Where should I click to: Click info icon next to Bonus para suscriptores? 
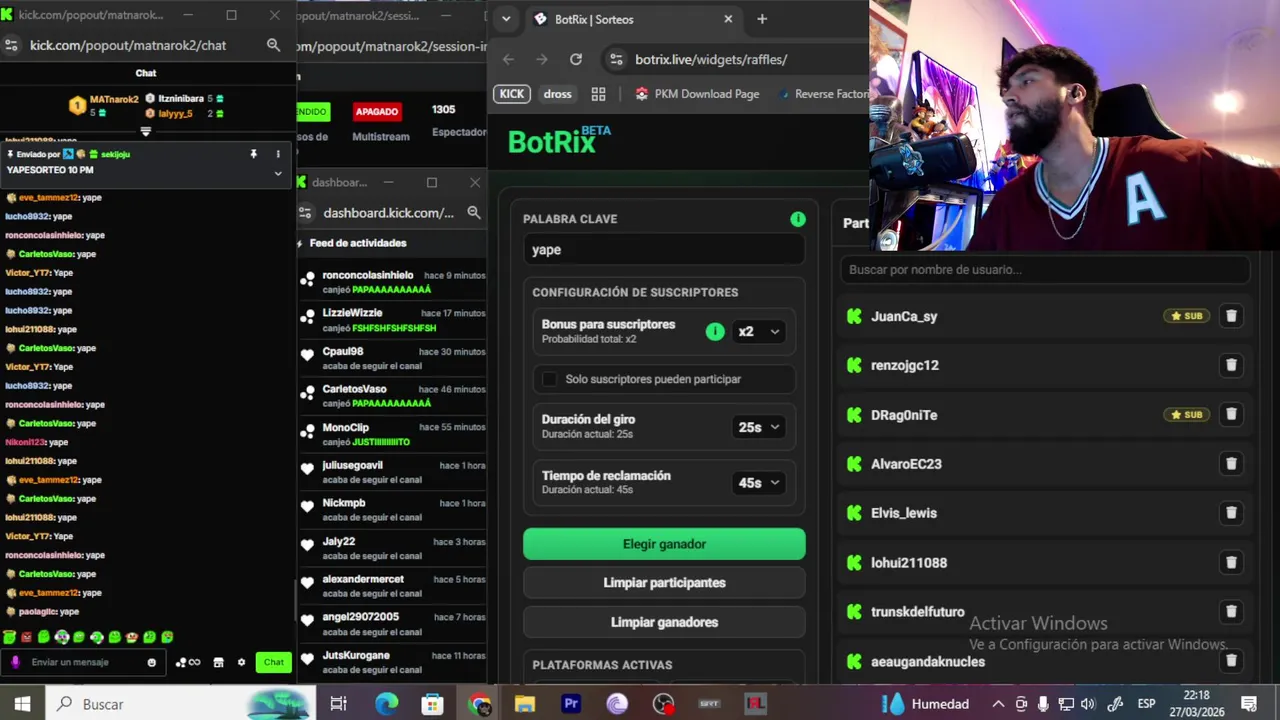pos(715,331)
